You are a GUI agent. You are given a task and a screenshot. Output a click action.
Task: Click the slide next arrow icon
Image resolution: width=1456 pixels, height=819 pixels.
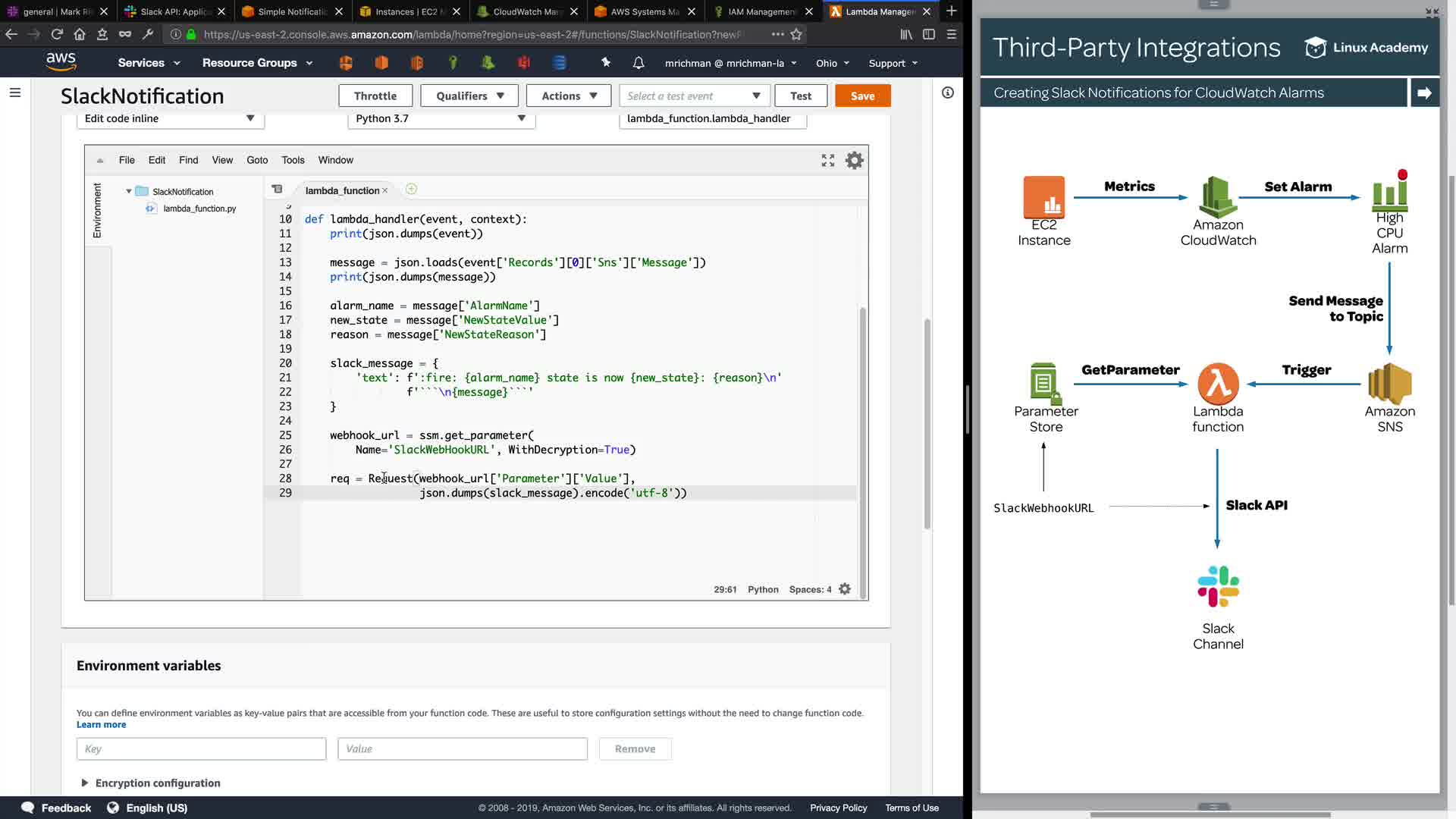click(x=1424, y=93)
